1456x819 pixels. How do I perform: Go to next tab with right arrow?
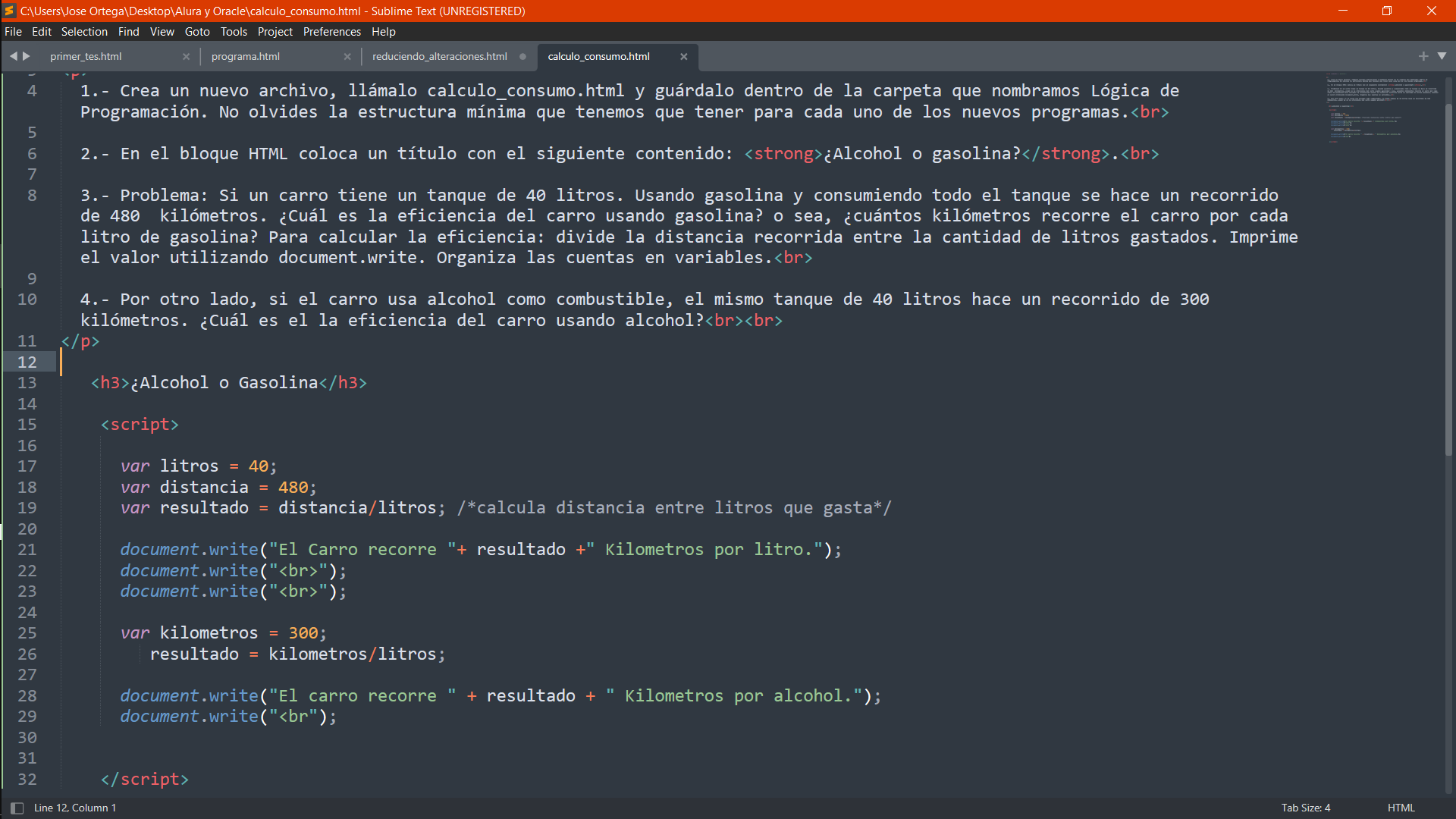pos(27,56)
